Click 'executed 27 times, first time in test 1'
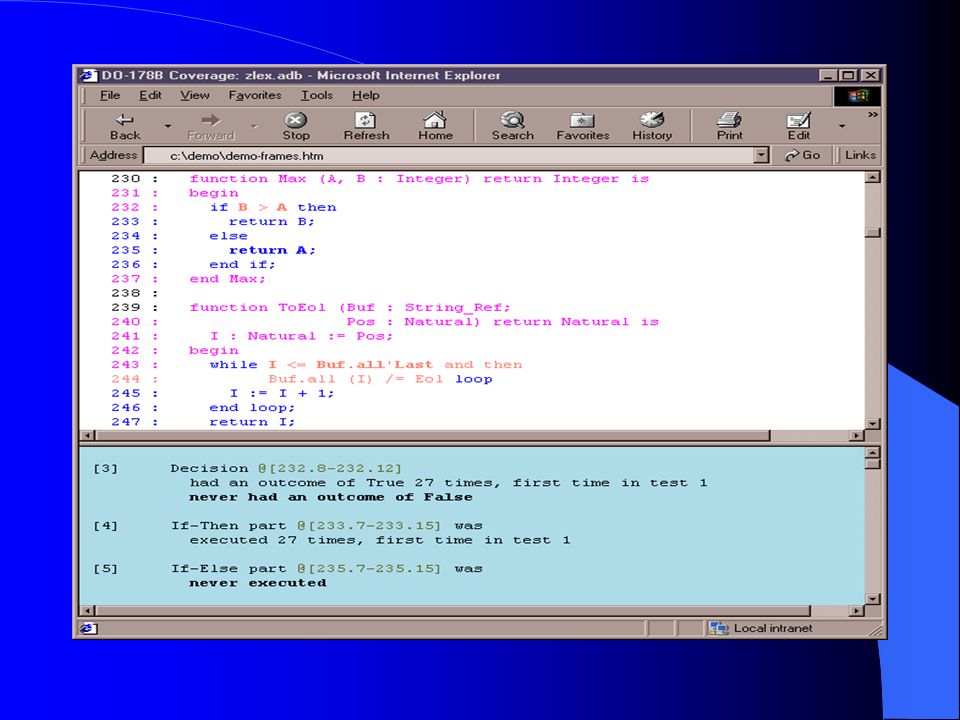This screenshot has height=720, width=960. [x=380, y=540]
